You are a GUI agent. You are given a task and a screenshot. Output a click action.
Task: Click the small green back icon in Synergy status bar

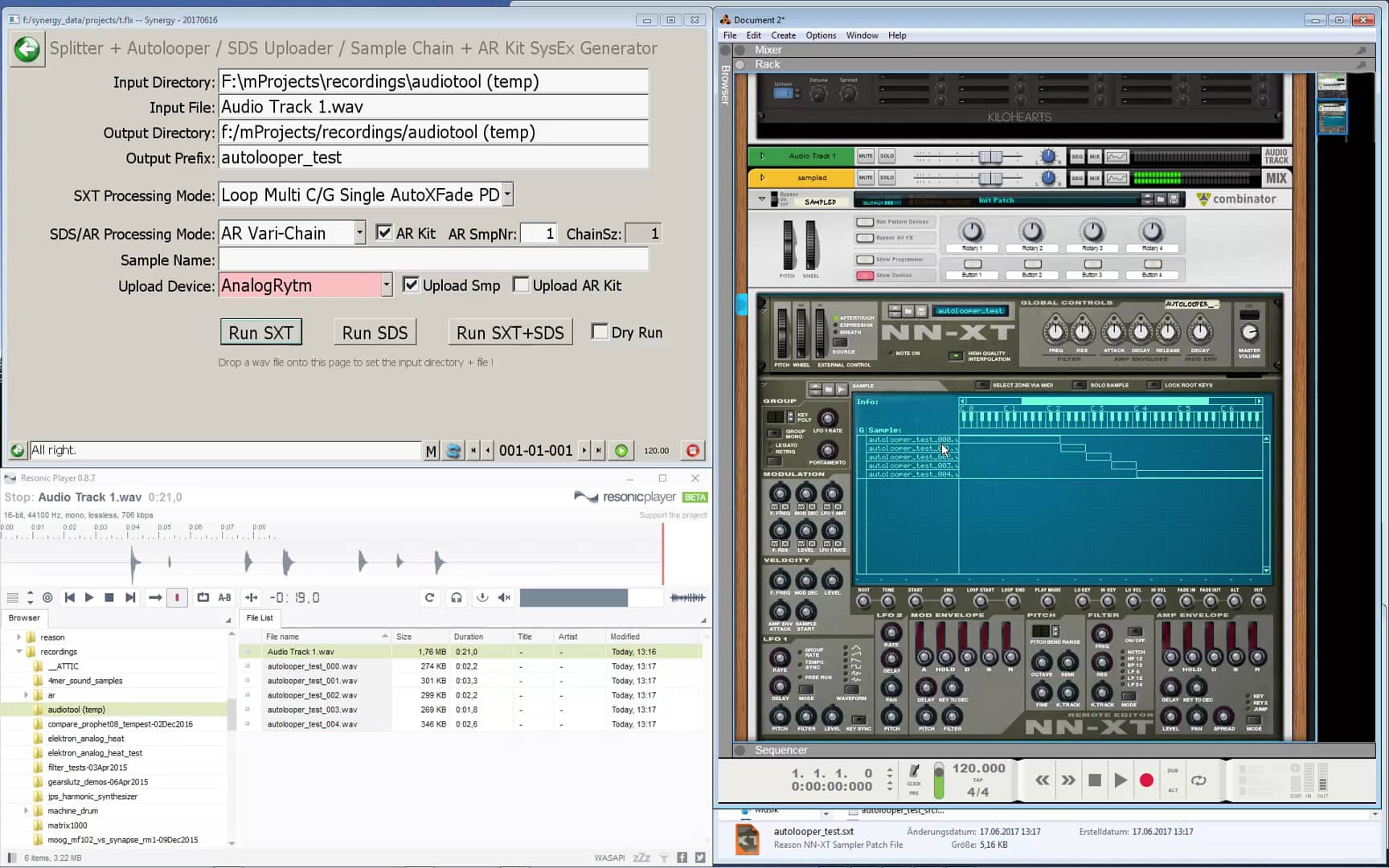click(x=17, y=451)
